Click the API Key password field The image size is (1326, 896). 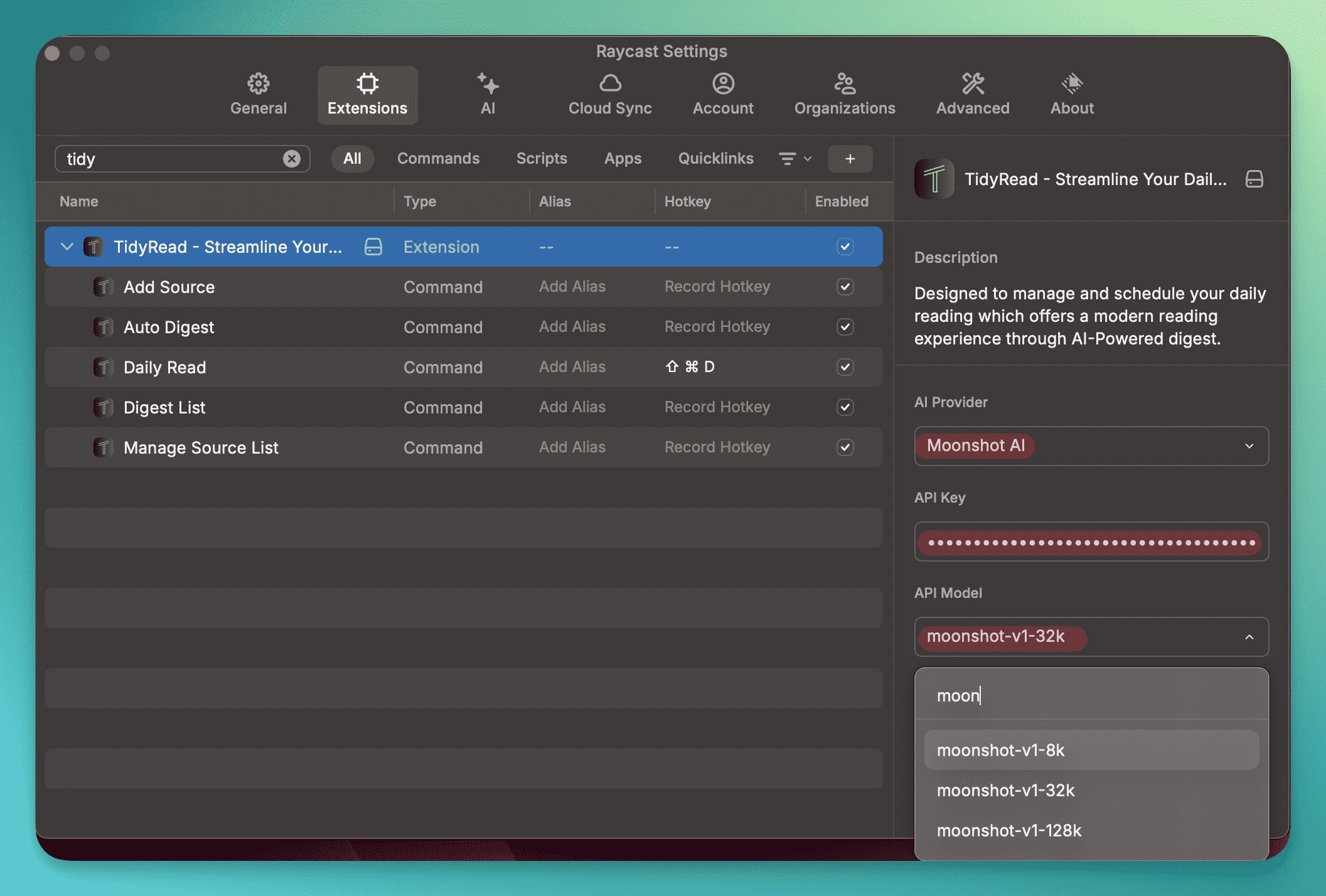point(1091,542)
